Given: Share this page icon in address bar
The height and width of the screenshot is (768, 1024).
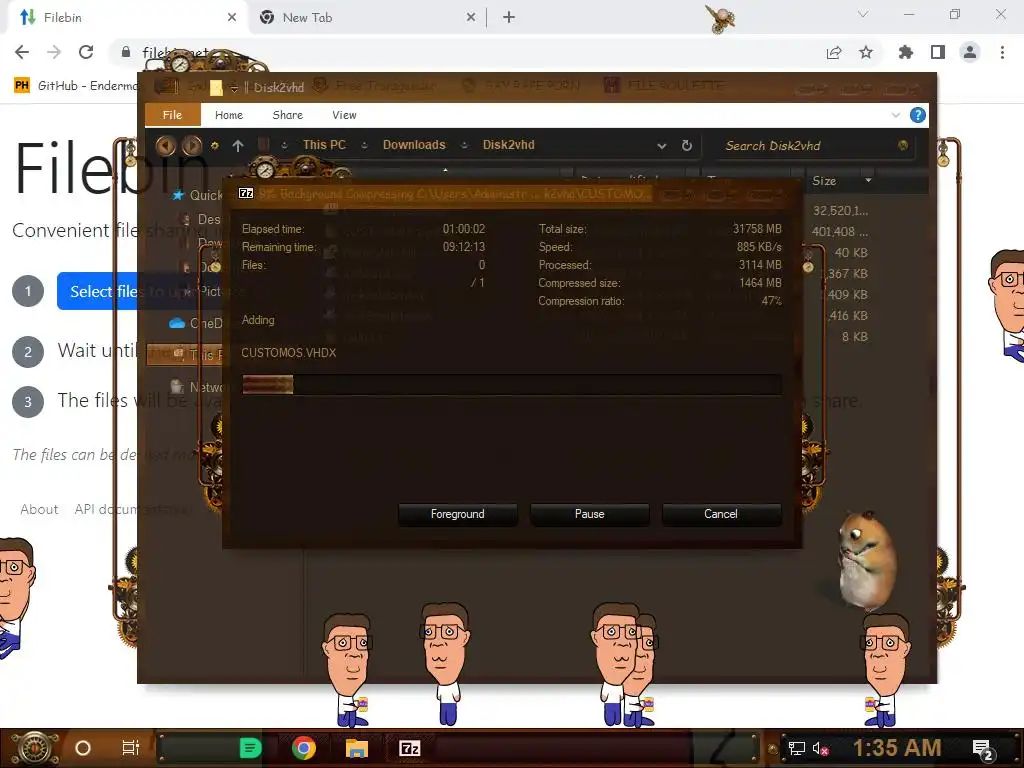Looking at the screenshot, I should pyautogui.click(x=834, y=53).
